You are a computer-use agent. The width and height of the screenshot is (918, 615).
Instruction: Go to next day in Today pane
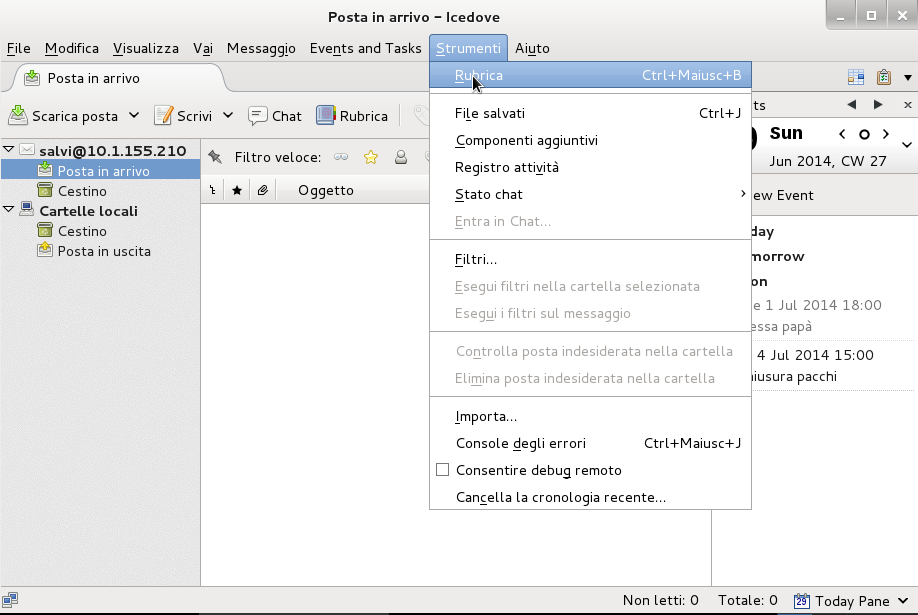pos(887,134)
